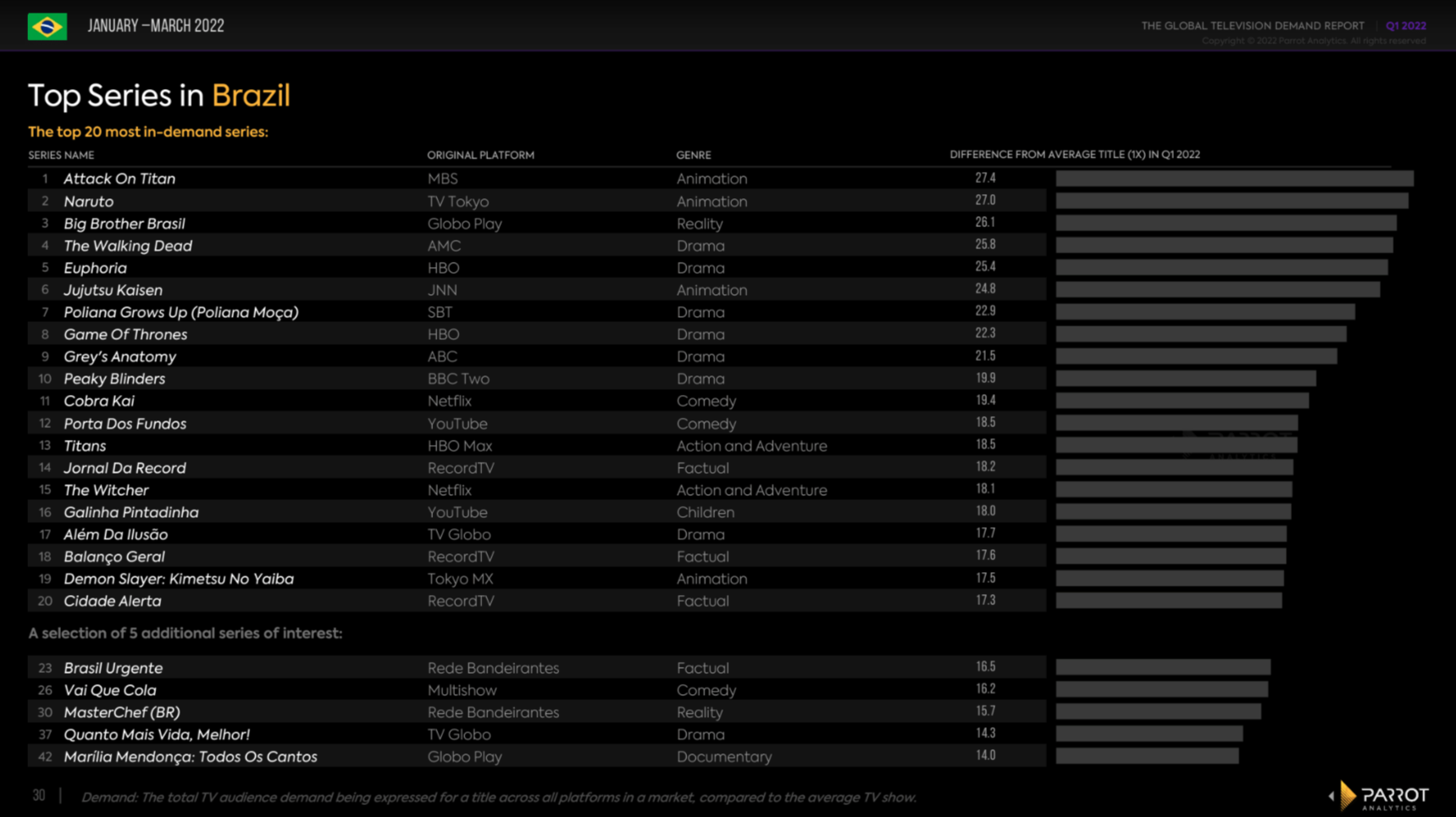Click Peaky Blinders series name
Viewport: 1456px width, 817px height.
(114, 379)
